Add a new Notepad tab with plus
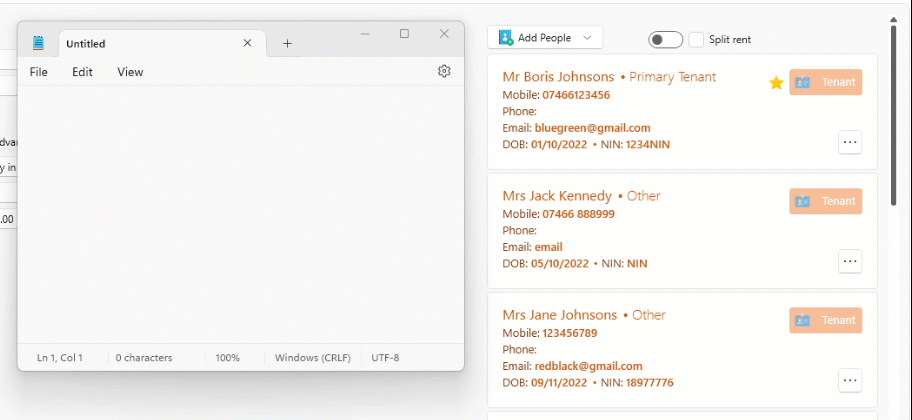This screenshot has width=912, height=420. click(x=287, y=44)
